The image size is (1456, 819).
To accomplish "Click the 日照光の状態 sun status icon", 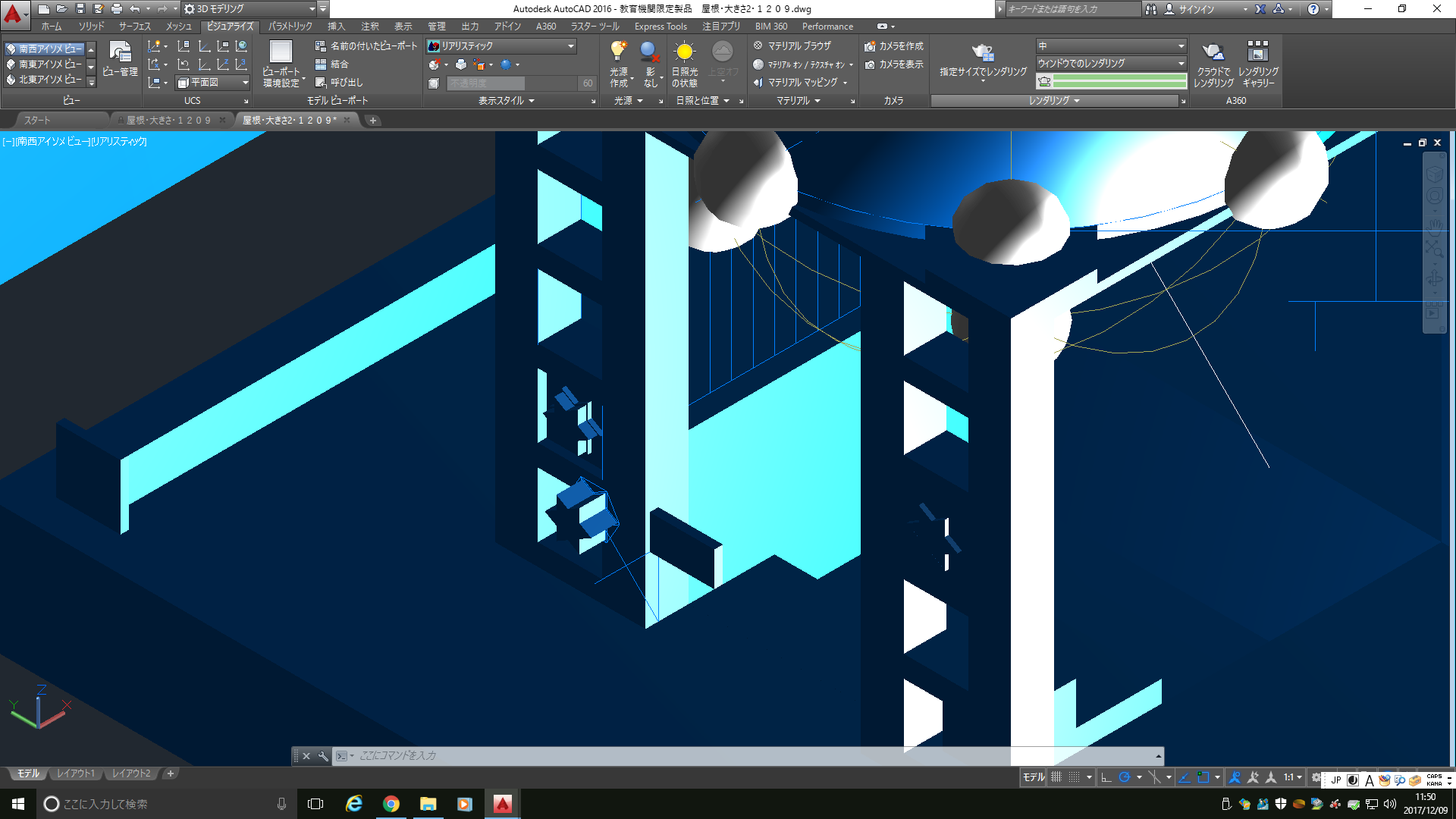I will (x=684, y=52).
